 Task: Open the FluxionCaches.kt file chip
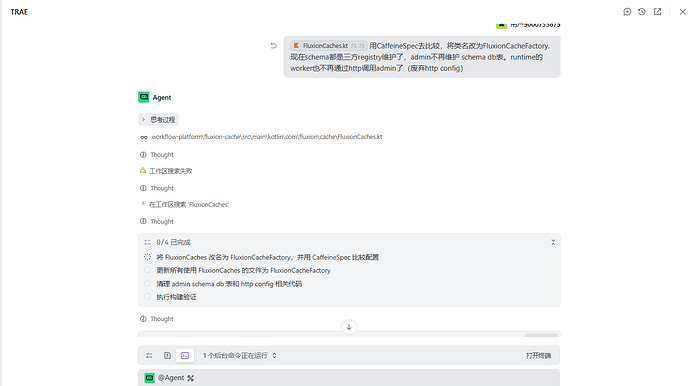(x=329, y=46)
